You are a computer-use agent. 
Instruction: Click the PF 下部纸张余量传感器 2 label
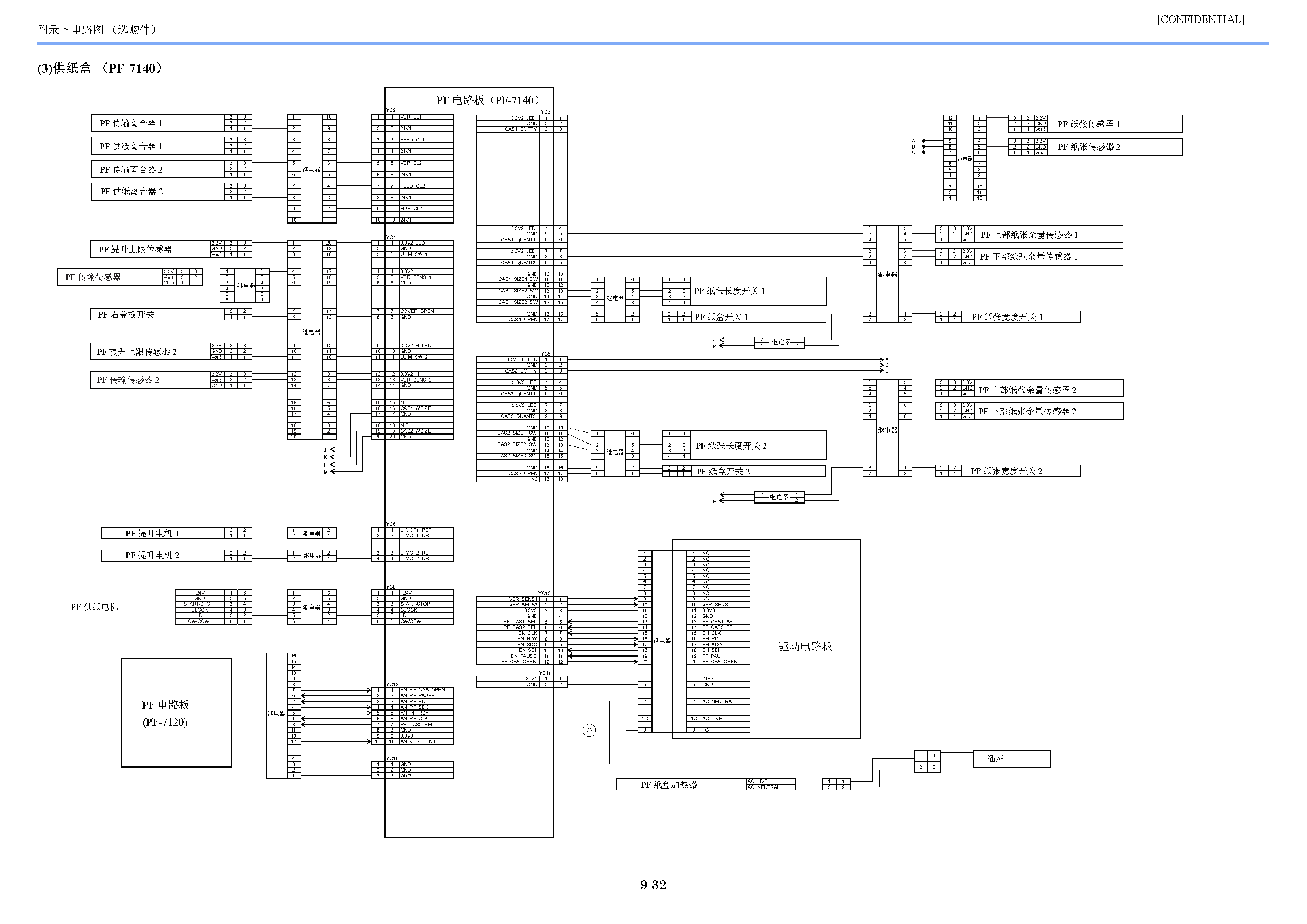1028,412
